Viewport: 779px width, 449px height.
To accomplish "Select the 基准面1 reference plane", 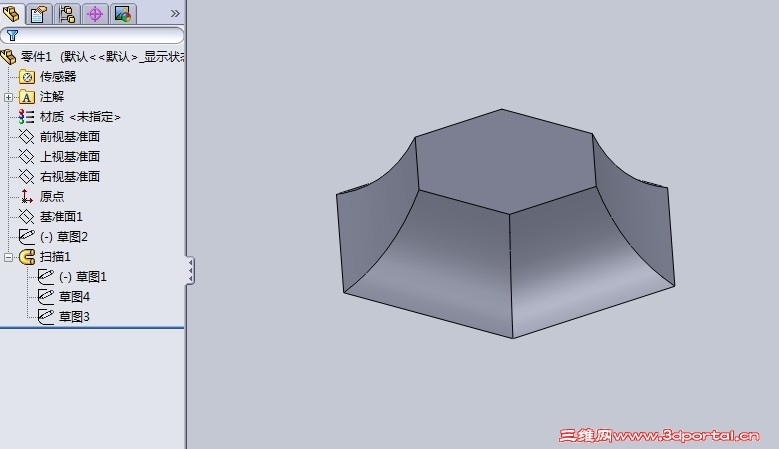I will point(61,217).
